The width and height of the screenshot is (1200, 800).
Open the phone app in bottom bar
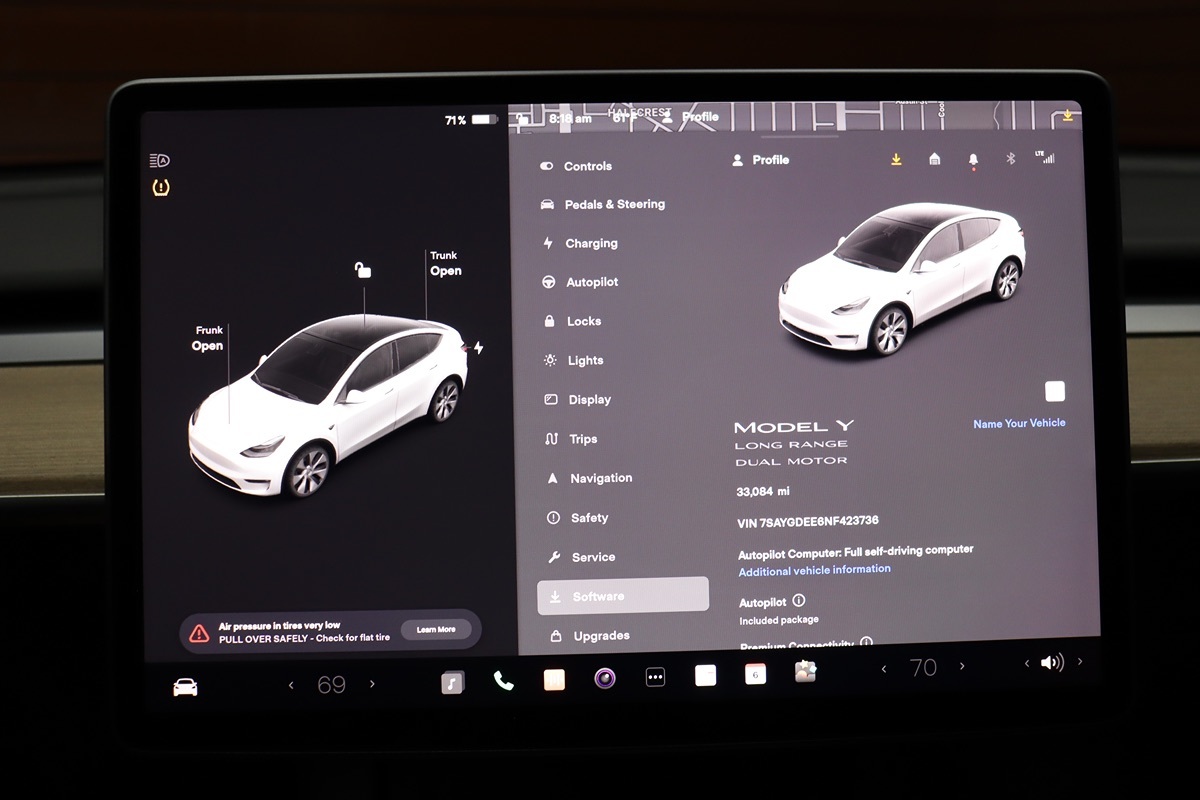coord(503,680)
